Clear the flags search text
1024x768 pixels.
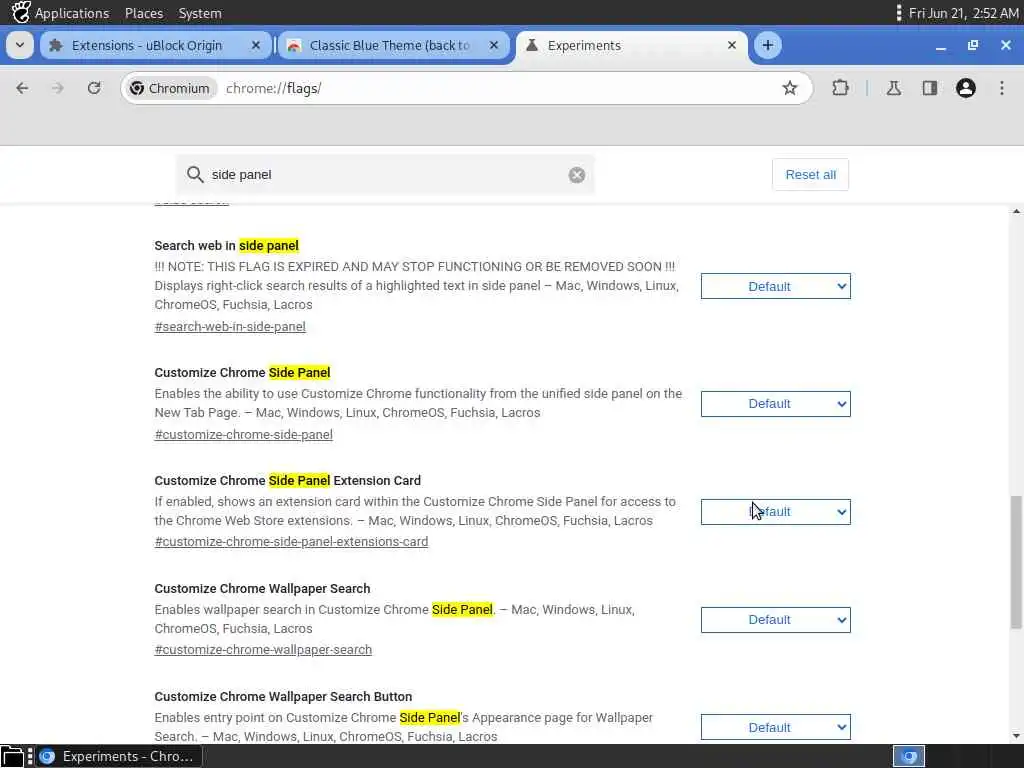click(577, 175)
